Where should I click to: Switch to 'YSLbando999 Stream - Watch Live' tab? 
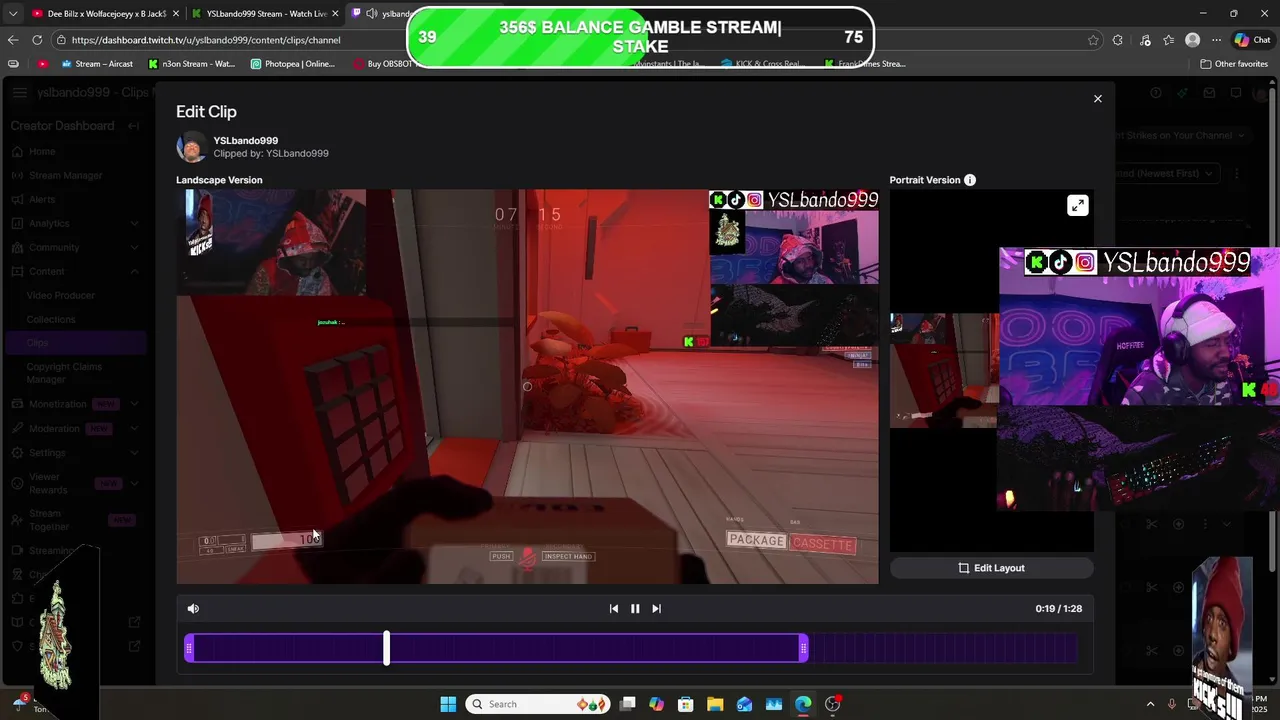(x=266, y=13)
